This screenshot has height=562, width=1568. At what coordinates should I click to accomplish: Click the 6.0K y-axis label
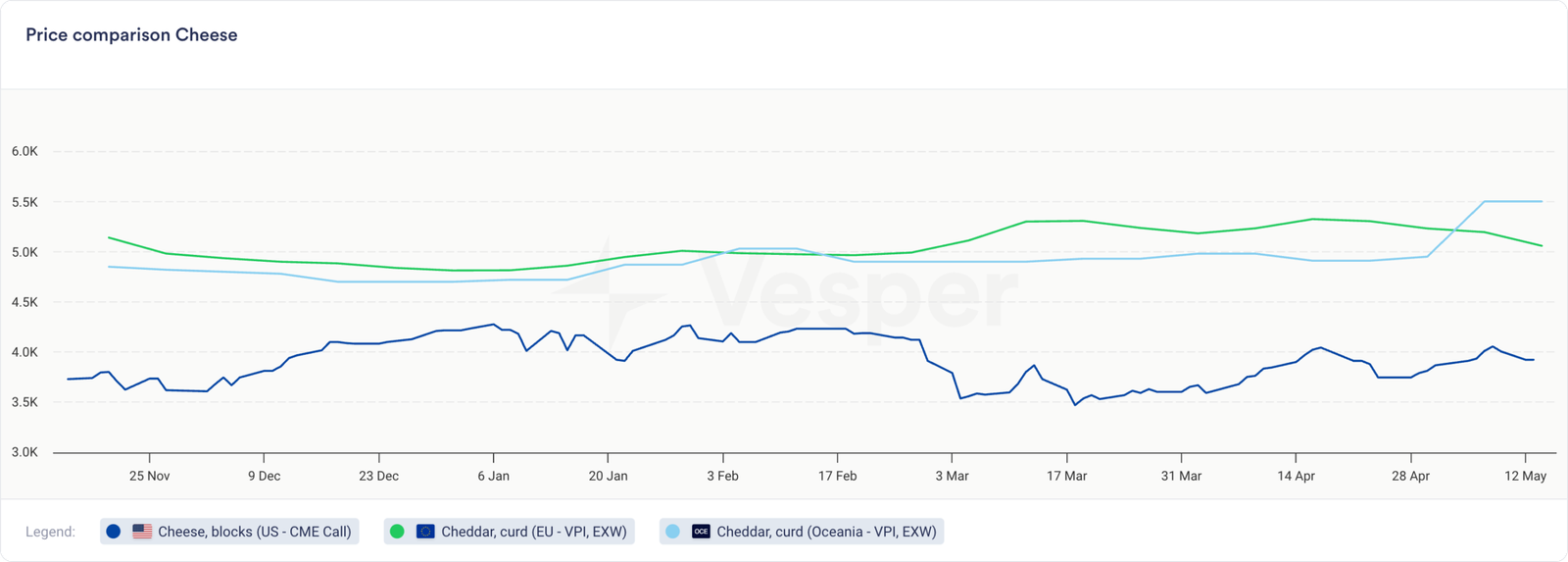tap(24, 152)
